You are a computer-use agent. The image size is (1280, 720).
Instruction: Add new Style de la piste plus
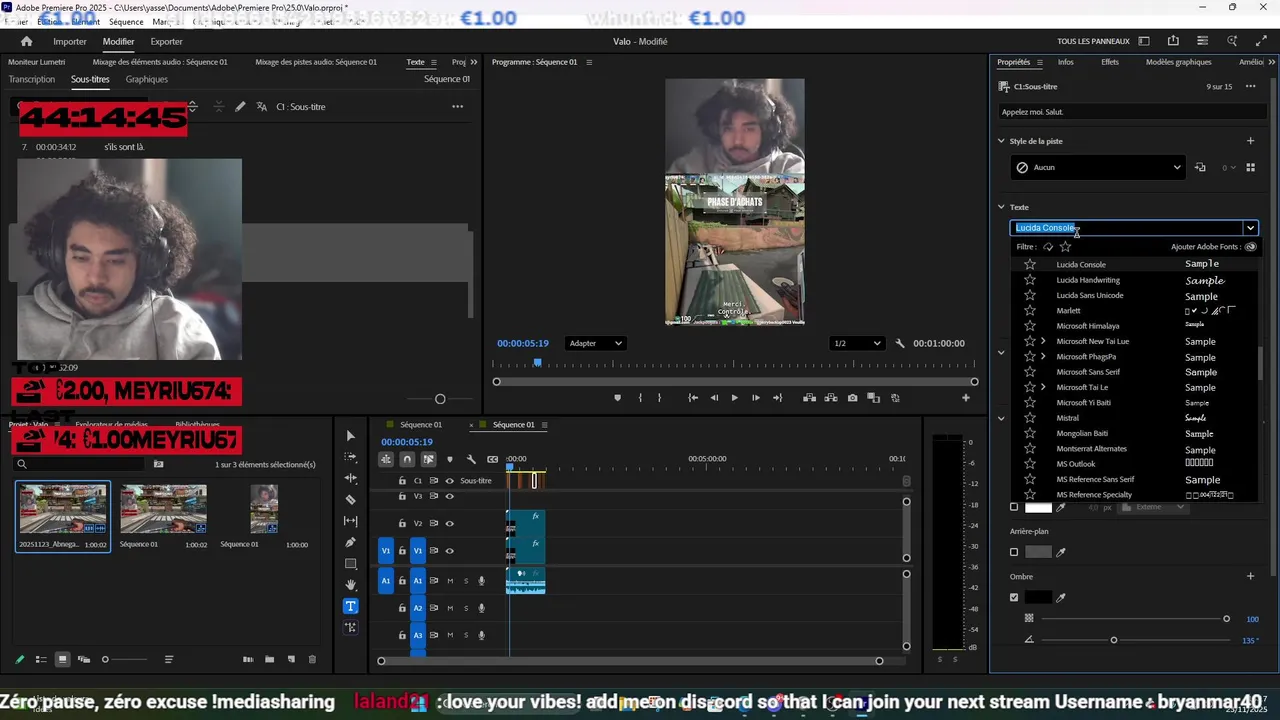1250,141
